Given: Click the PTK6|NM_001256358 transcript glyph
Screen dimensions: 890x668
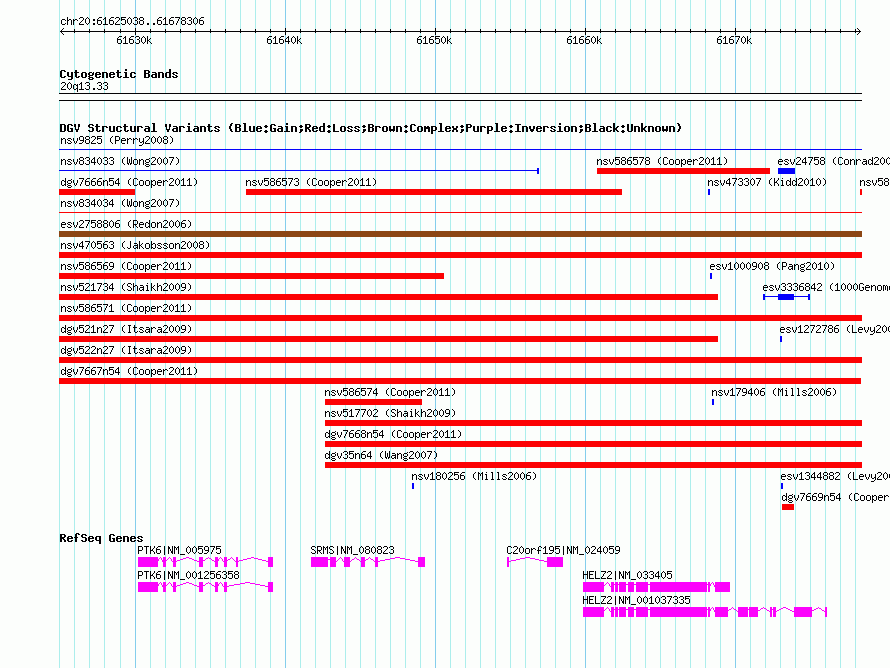Looking at the screenshot, I should point(205,587).
